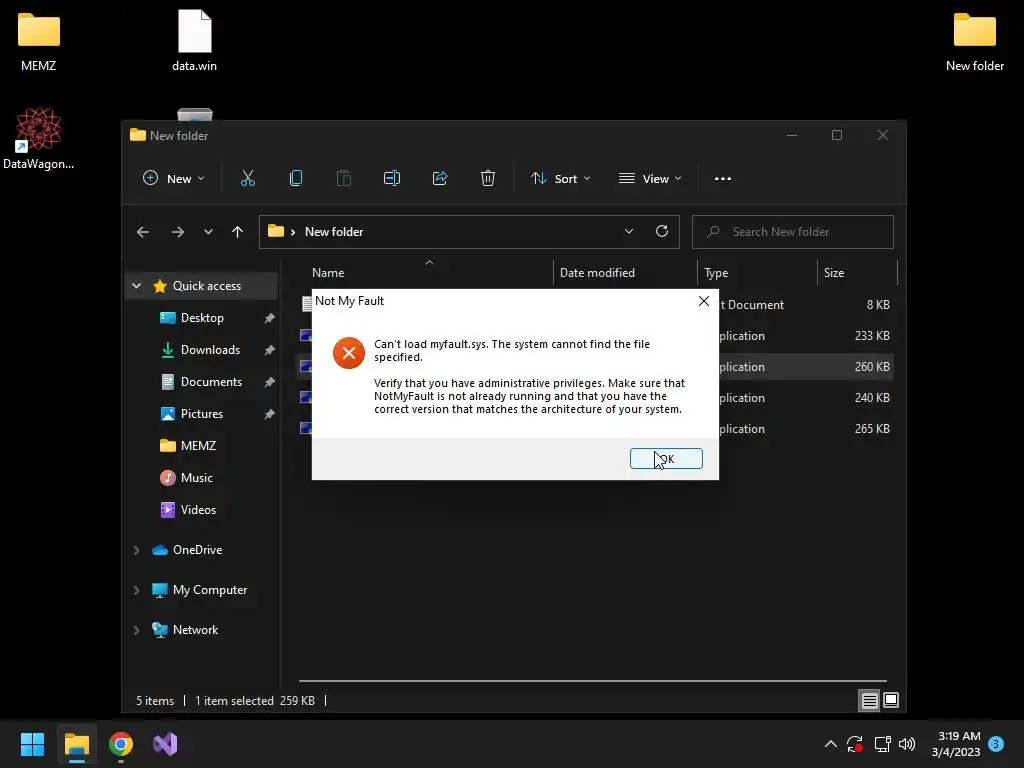Click OK in Not My Fault dialog

coord(665,458)
